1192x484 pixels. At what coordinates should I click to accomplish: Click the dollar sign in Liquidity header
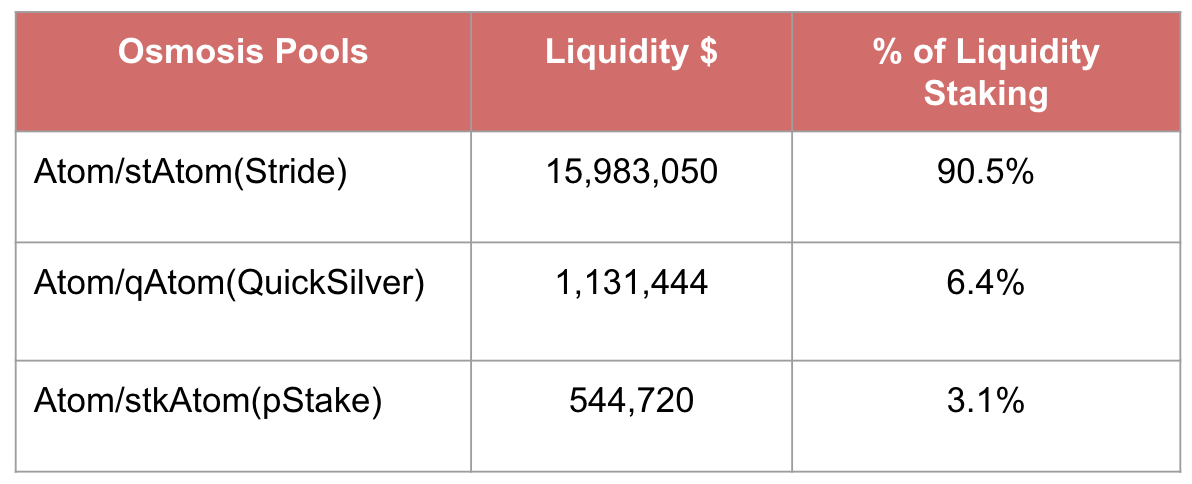[x=708, y=52]
